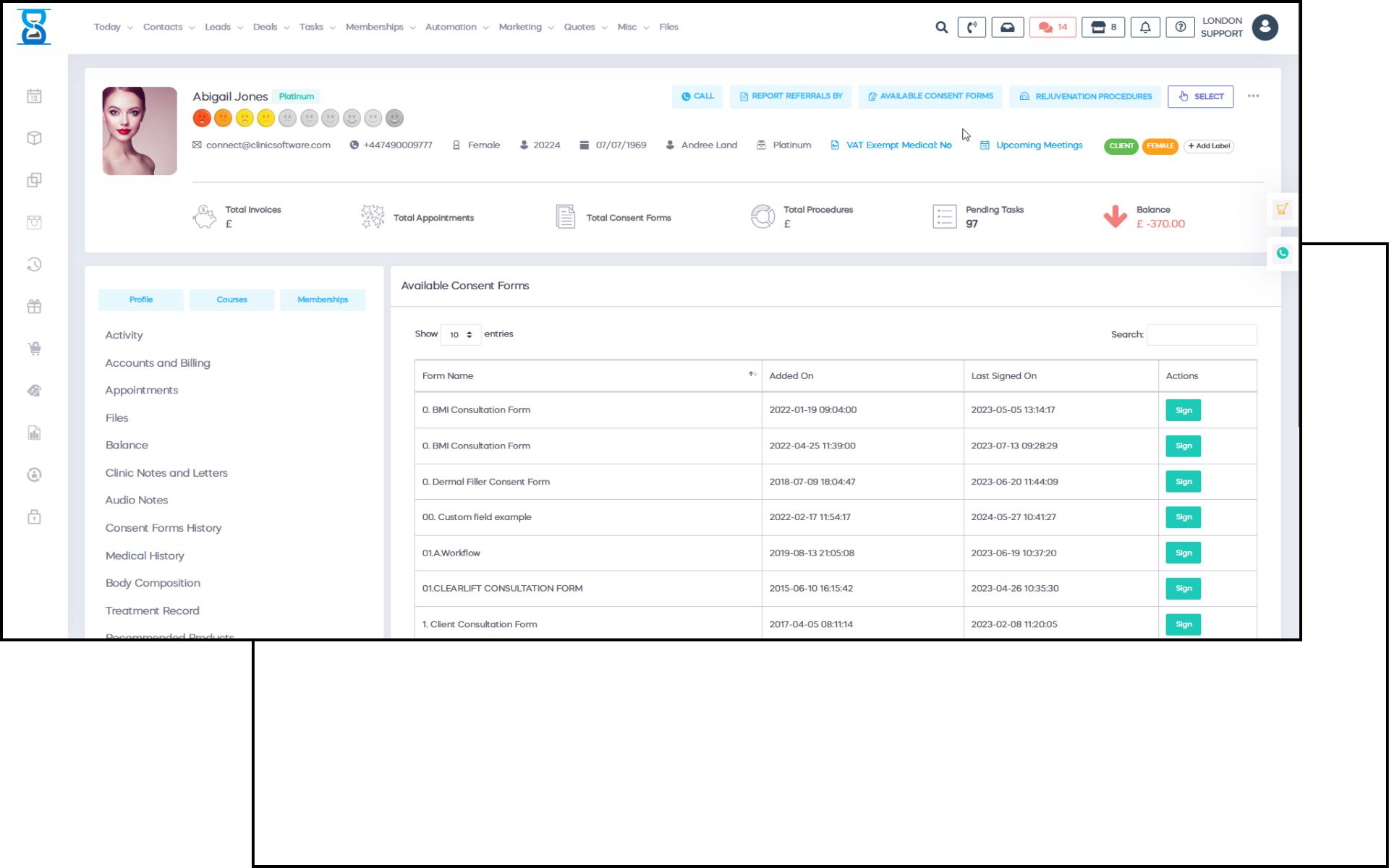Viewport: 1389px width, 868px height.
Task: Click the search magnifier icon
Action: click(941, 27)
